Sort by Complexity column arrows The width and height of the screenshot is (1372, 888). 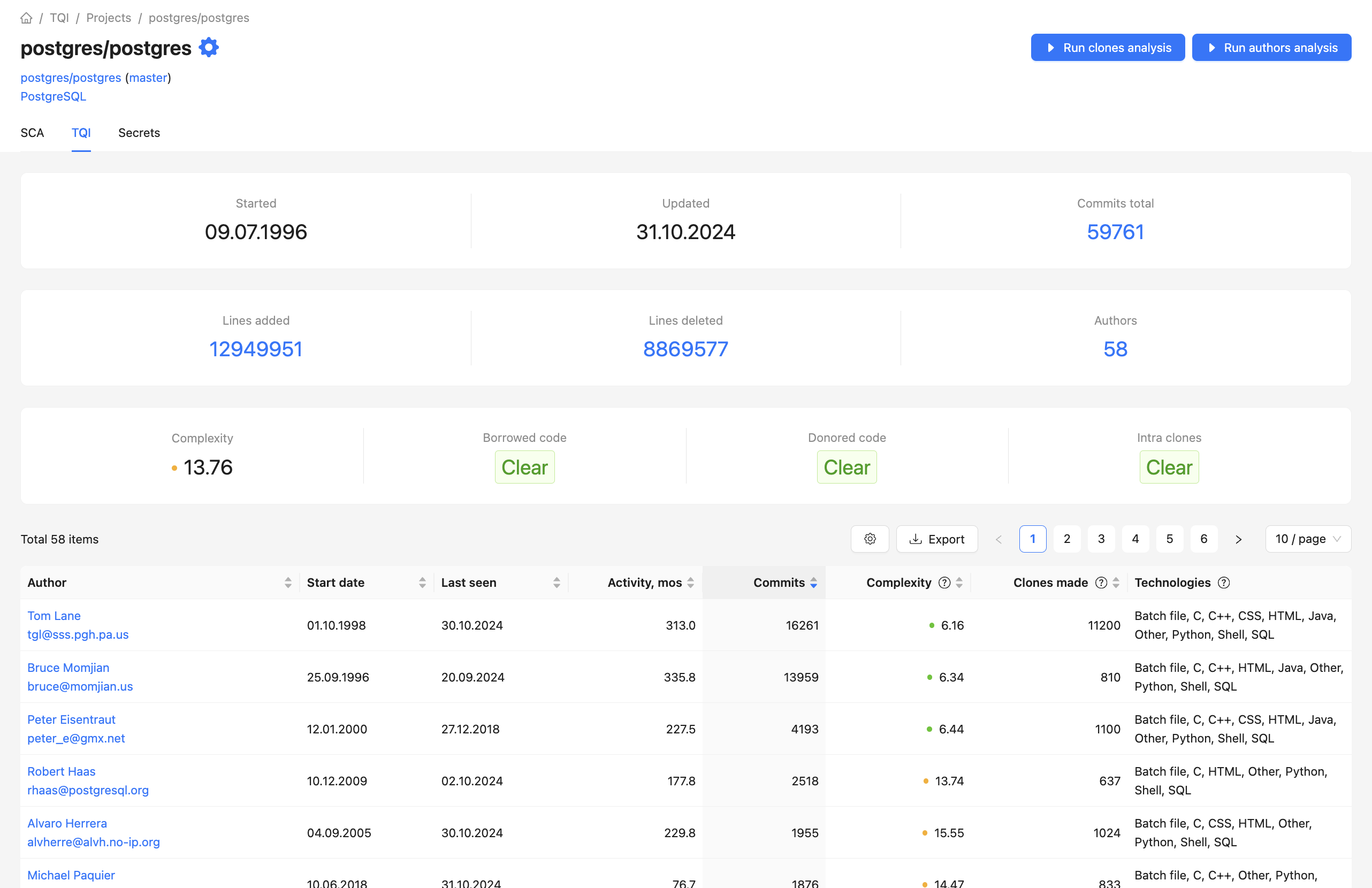pos(959,583)
